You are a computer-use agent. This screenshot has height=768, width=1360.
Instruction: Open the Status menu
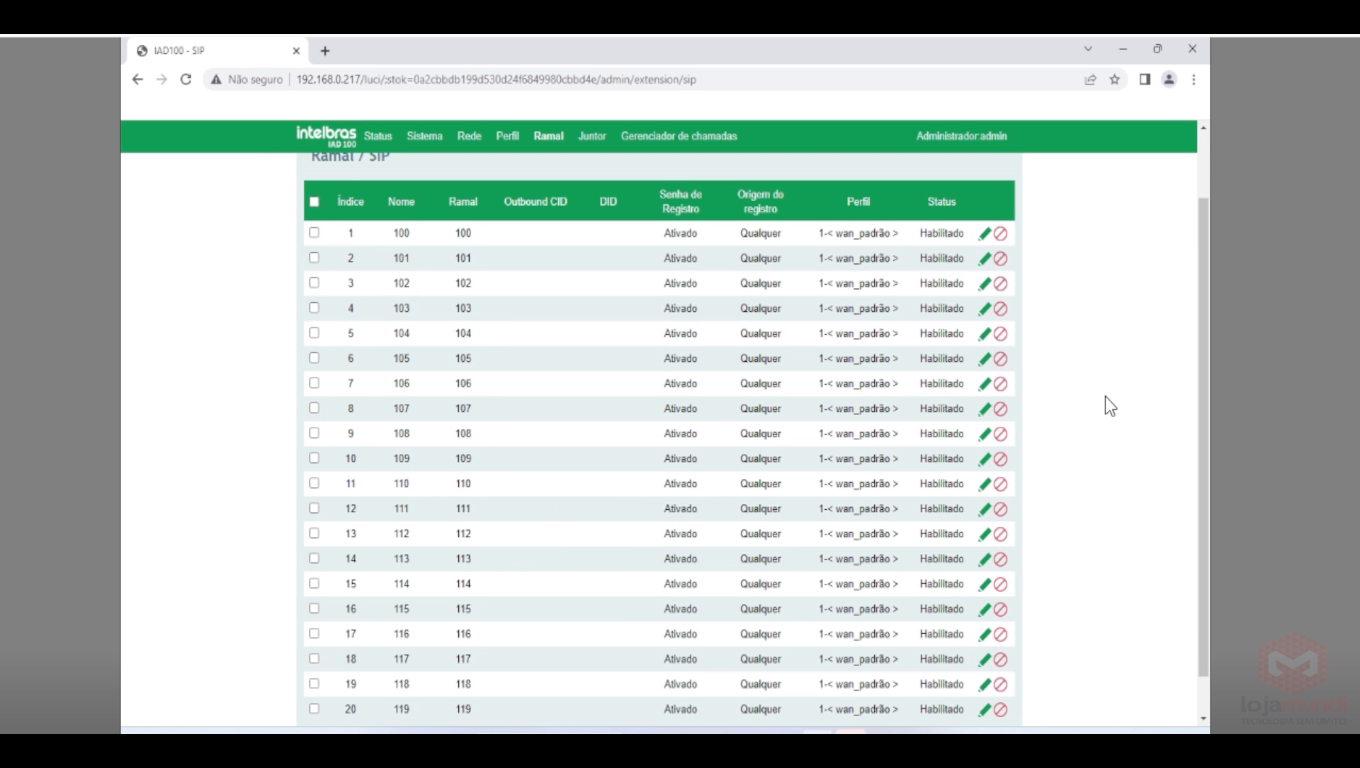click(x=378, y=136)
